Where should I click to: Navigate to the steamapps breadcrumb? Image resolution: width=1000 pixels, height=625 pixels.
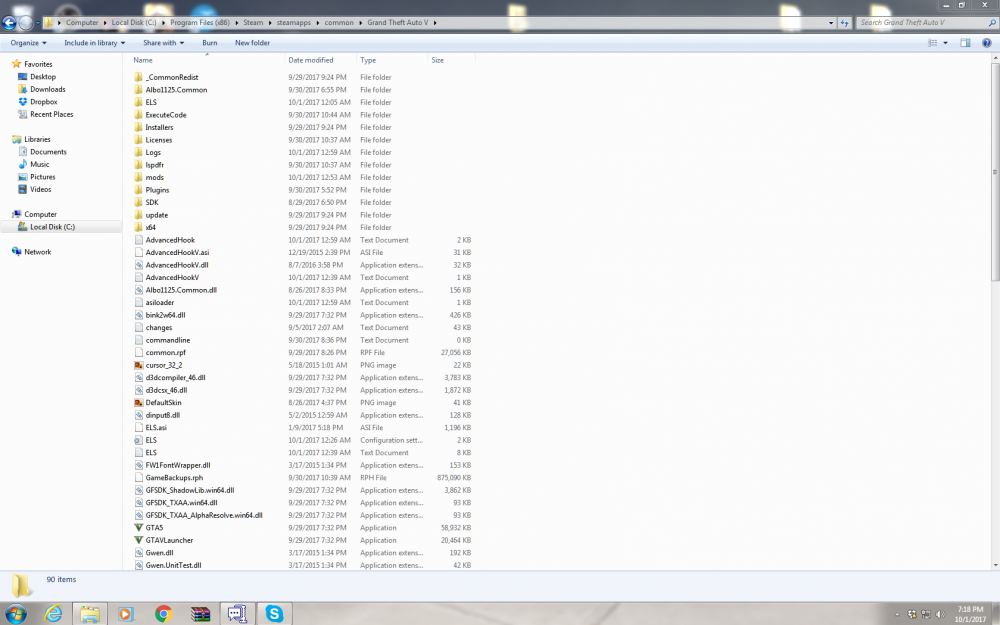294,22
